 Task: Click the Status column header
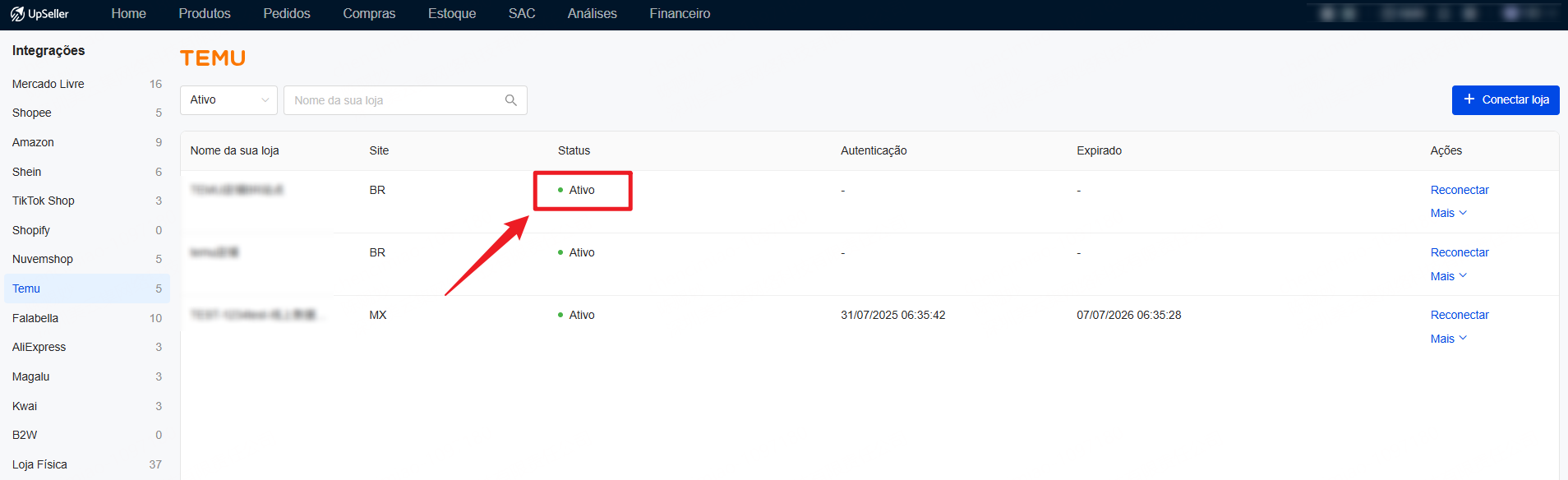pyautogui.click(x=574, y=150)
